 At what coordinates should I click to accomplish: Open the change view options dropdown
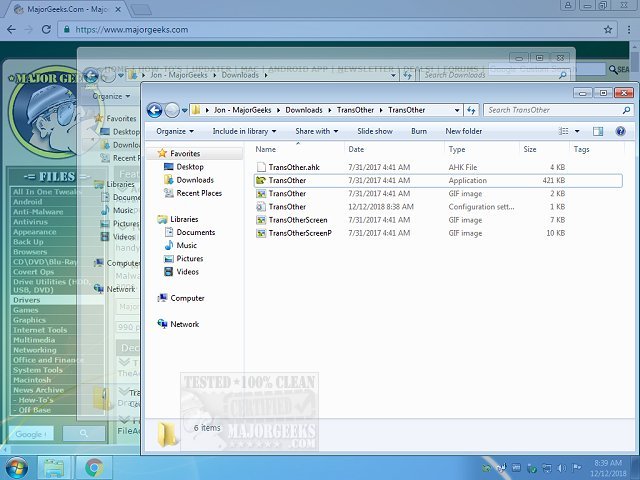(x=579, y=131)
